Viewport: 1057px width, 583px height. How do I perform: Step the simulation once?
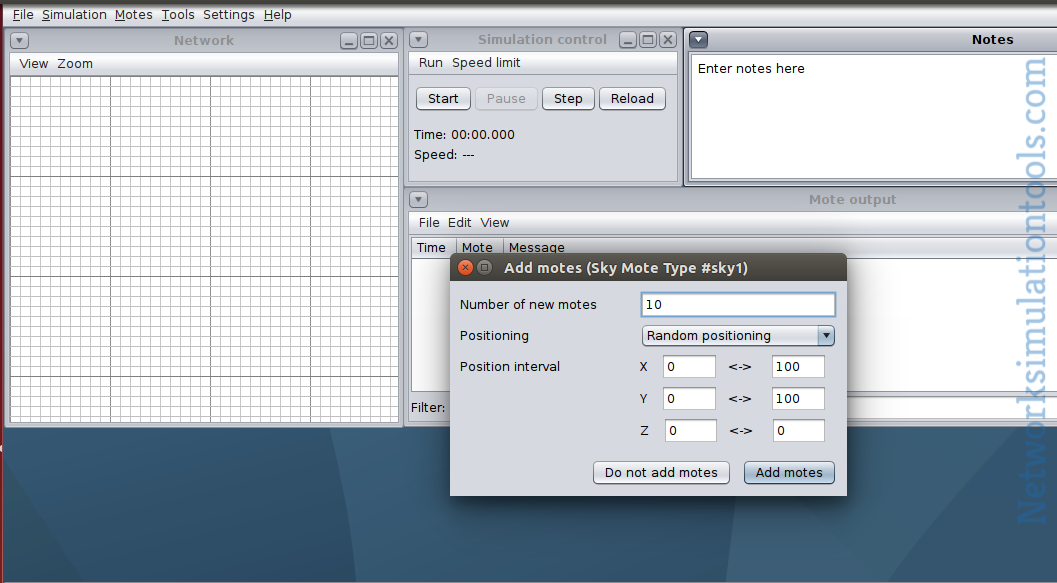tap(568, 98)
